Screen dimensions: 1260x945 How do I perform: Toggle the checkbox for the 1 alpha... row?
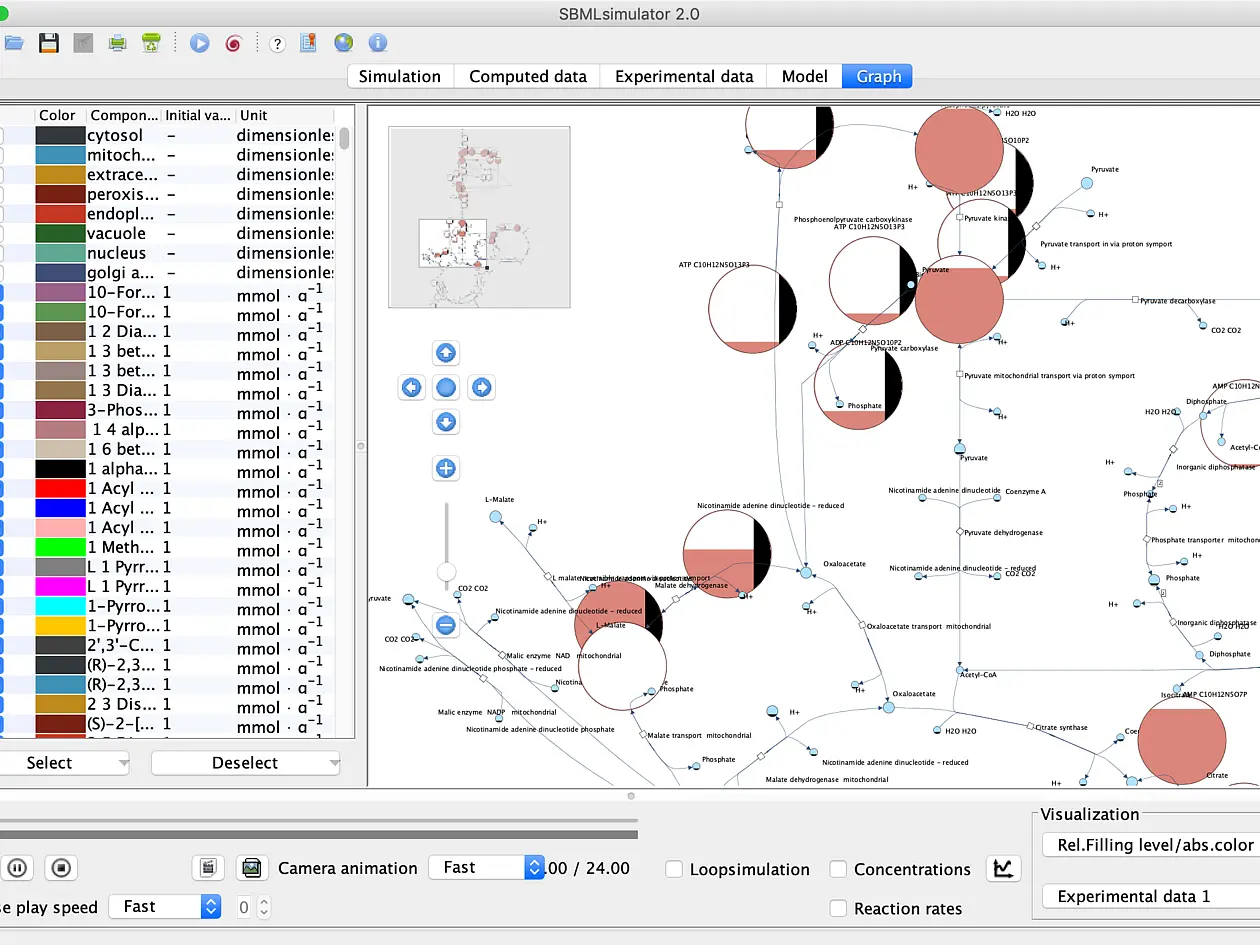point(1,469)
